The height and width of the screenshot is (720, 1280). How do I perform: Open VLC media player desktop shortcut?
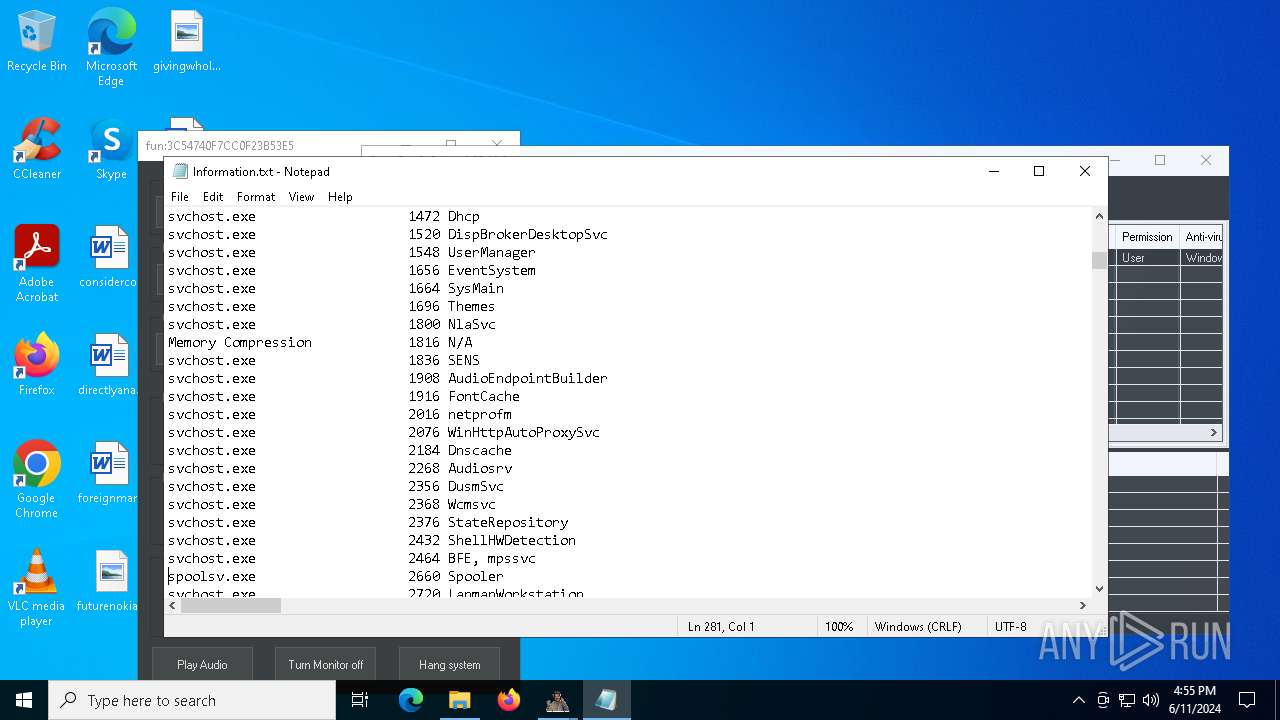click(x=37, y=588)
